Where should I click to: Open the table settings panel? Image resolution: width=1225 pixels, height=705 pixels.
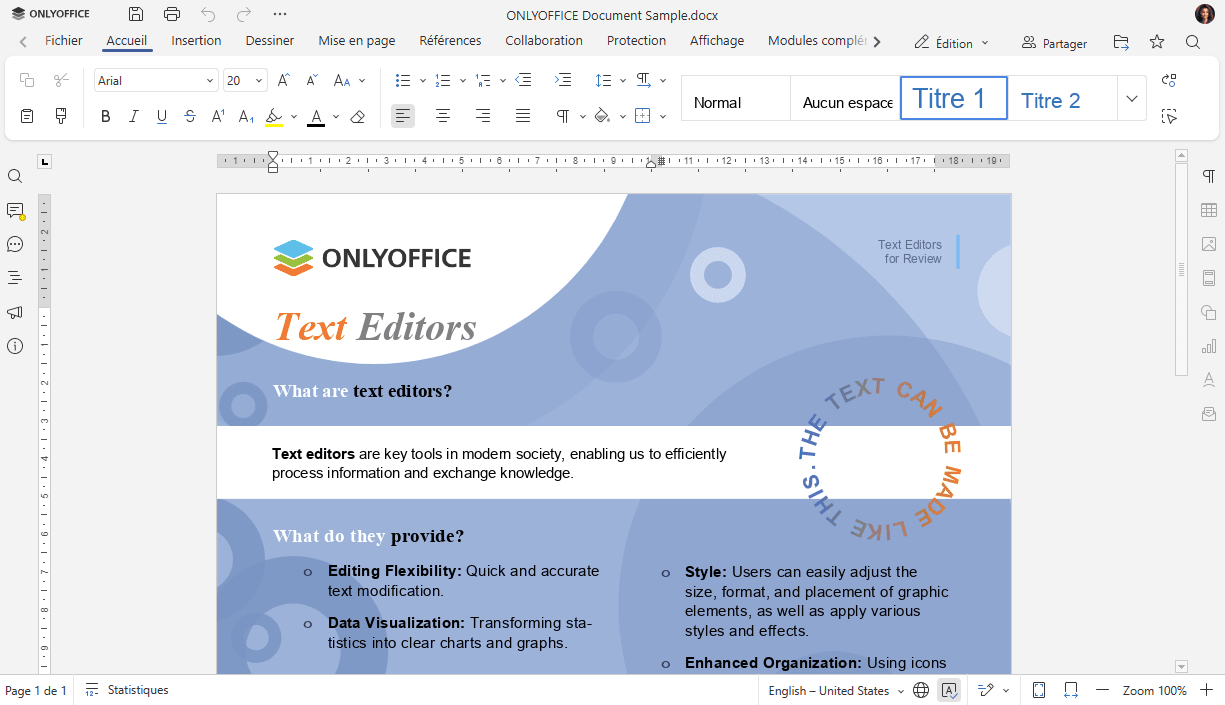coord(1209,210)
